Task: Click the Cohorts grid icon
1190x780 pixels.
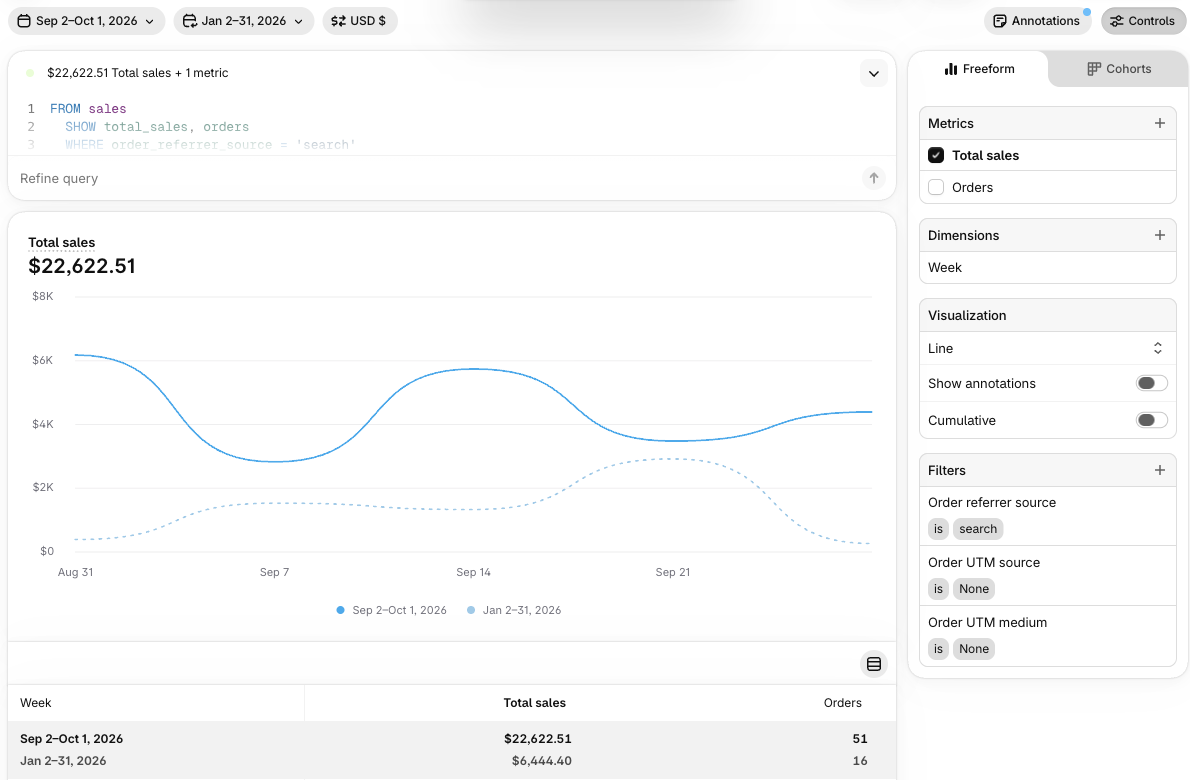Action: [x=1094, y=69]
